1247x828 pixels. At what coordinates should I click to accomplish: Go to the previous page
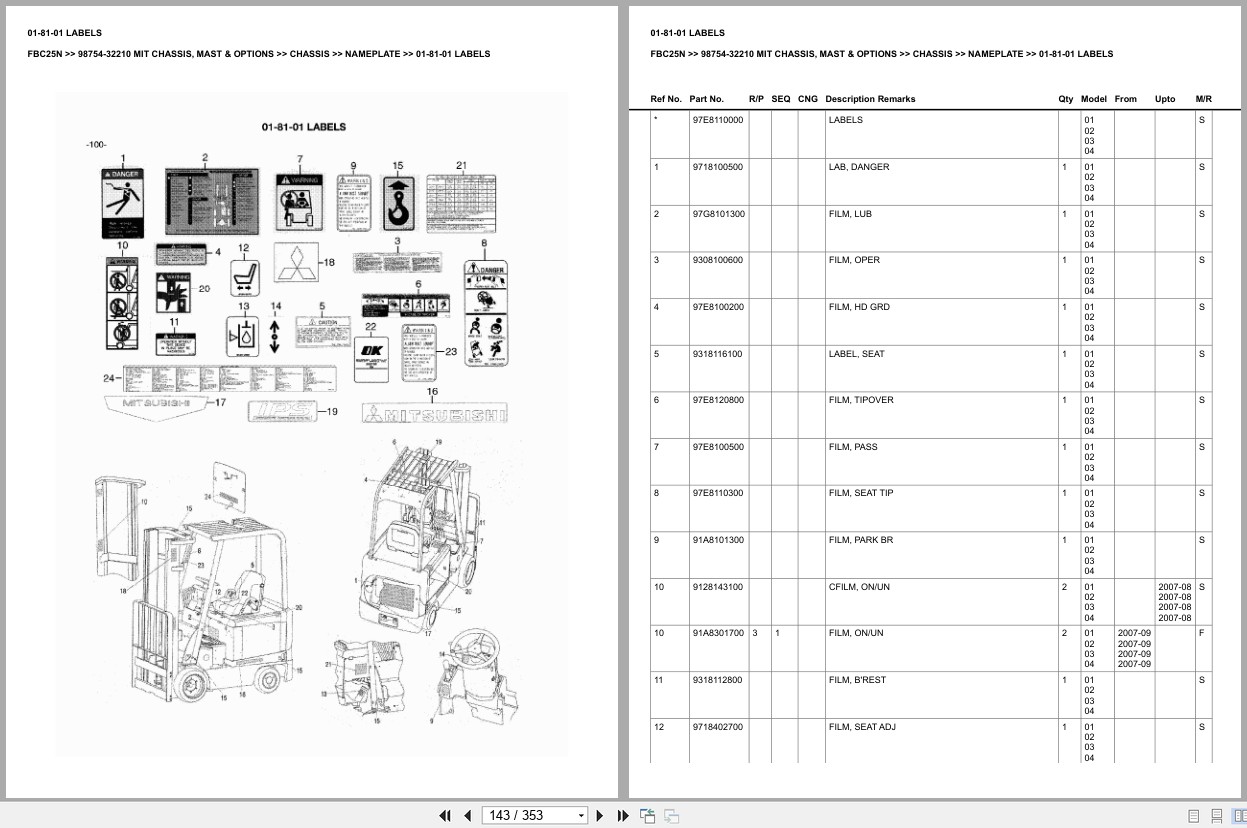pos(467,815)
